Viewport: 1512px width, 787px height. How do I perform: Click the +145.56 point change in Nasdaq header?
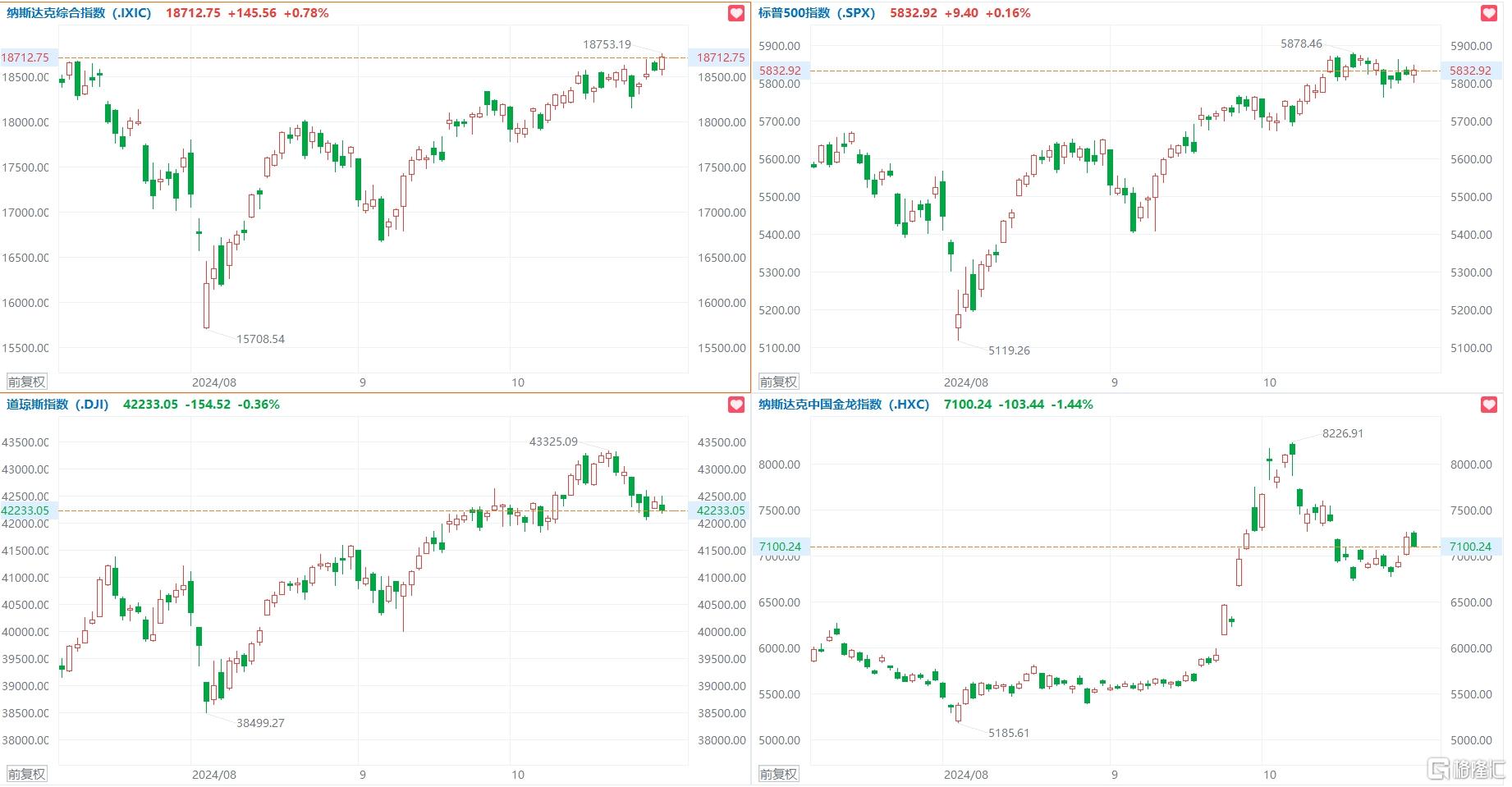tap(252, 13)
